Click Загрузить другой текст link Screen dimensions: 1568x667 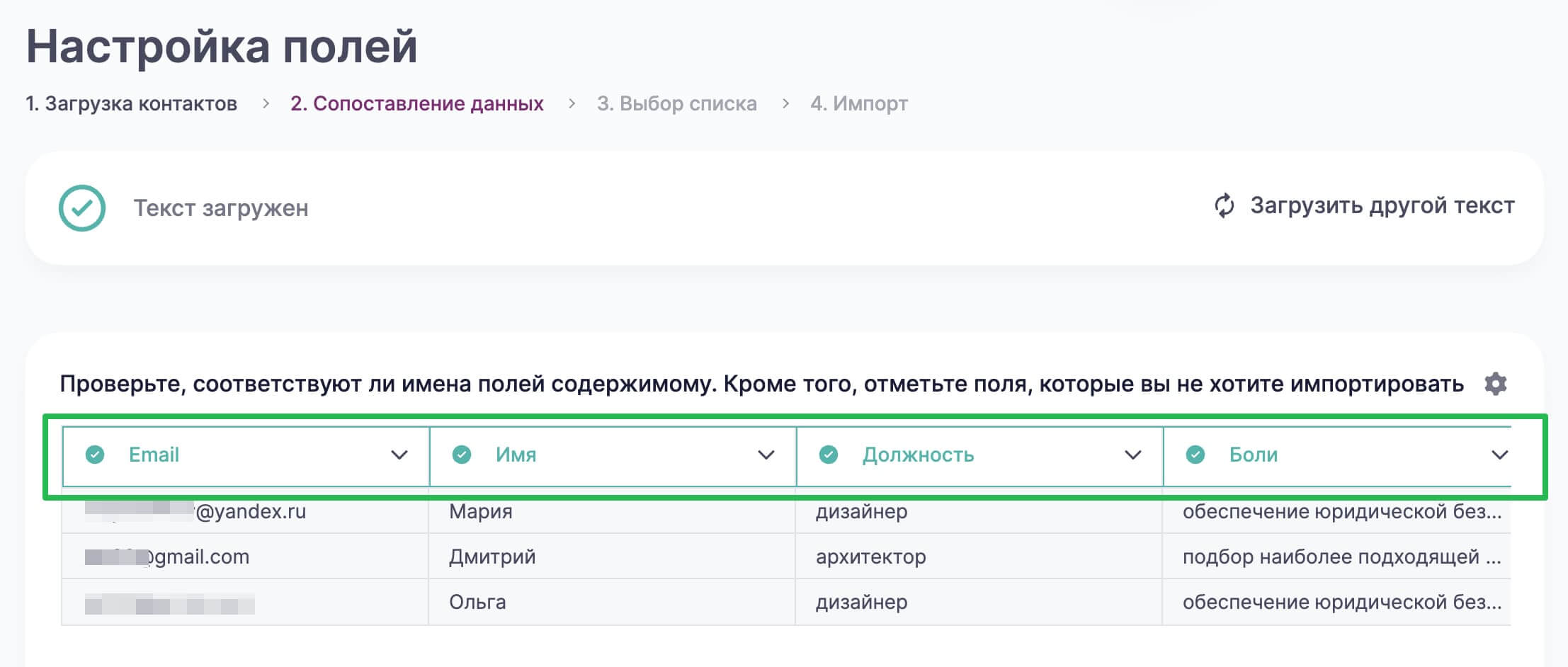click(1382, 205)
